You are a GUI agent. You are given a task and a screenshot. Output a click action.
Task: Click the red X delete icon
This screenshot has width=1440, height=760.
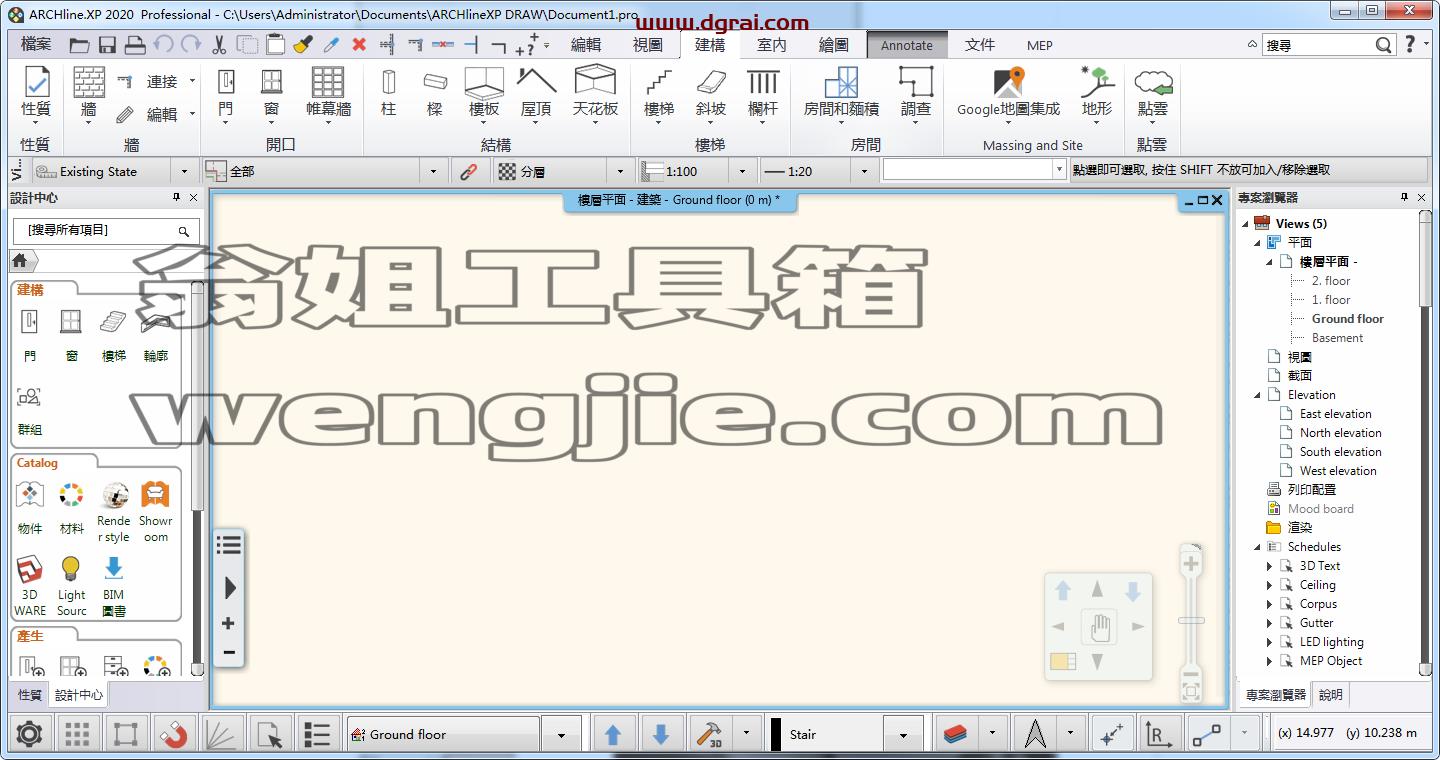point(359,45)
